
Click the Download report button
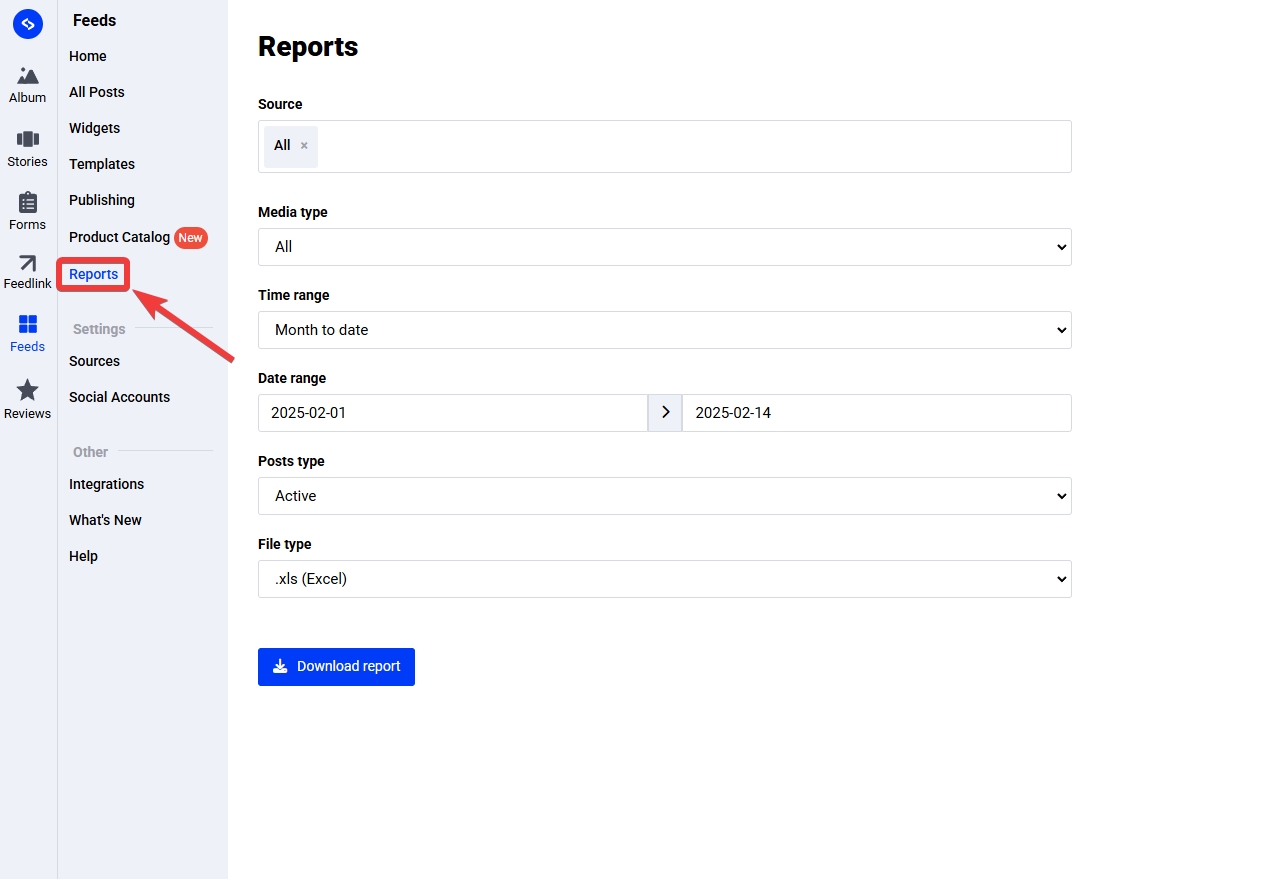click(336, 666)
